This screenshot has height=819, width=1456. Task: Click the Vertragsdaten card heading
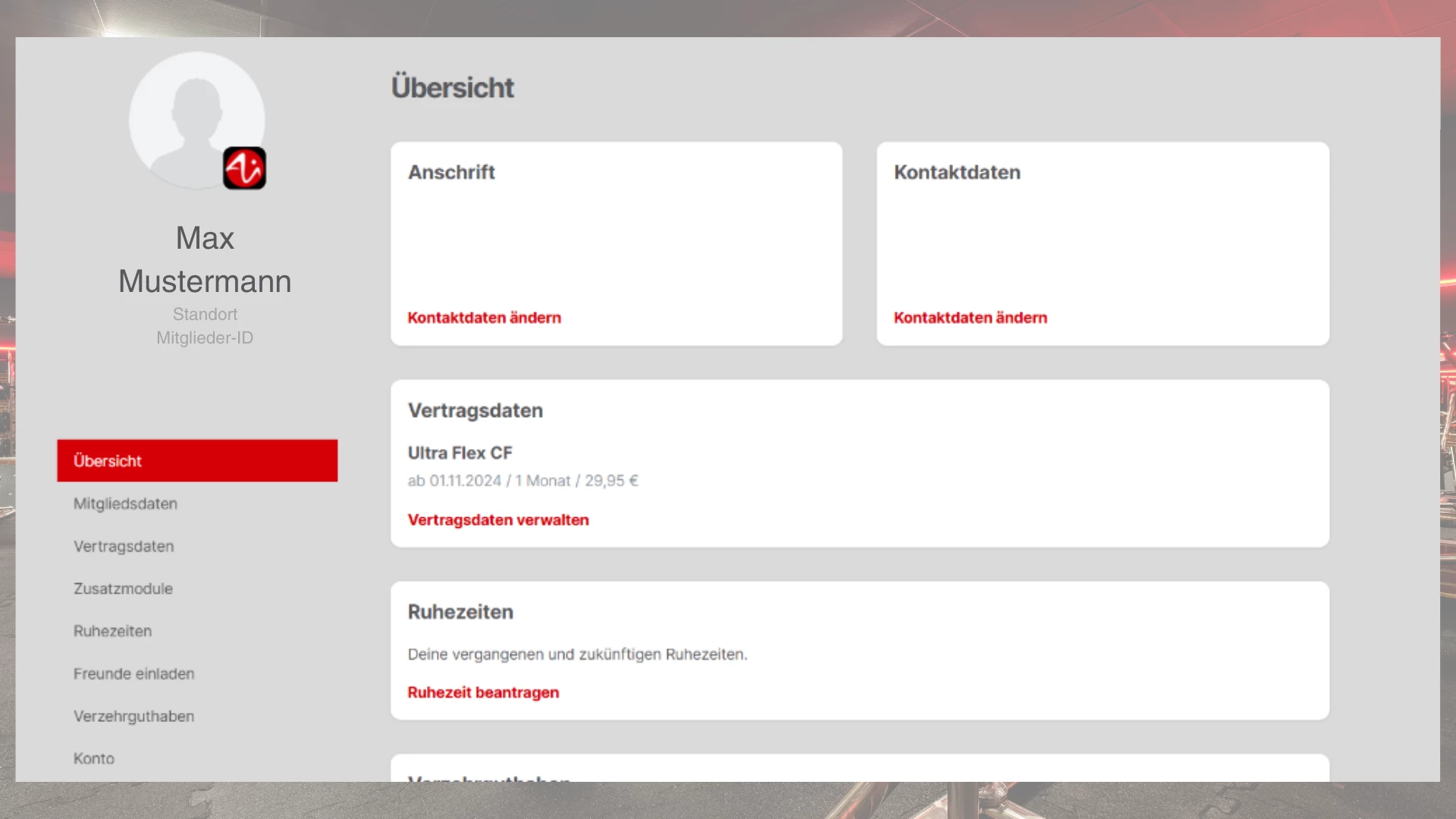[475, 410]
